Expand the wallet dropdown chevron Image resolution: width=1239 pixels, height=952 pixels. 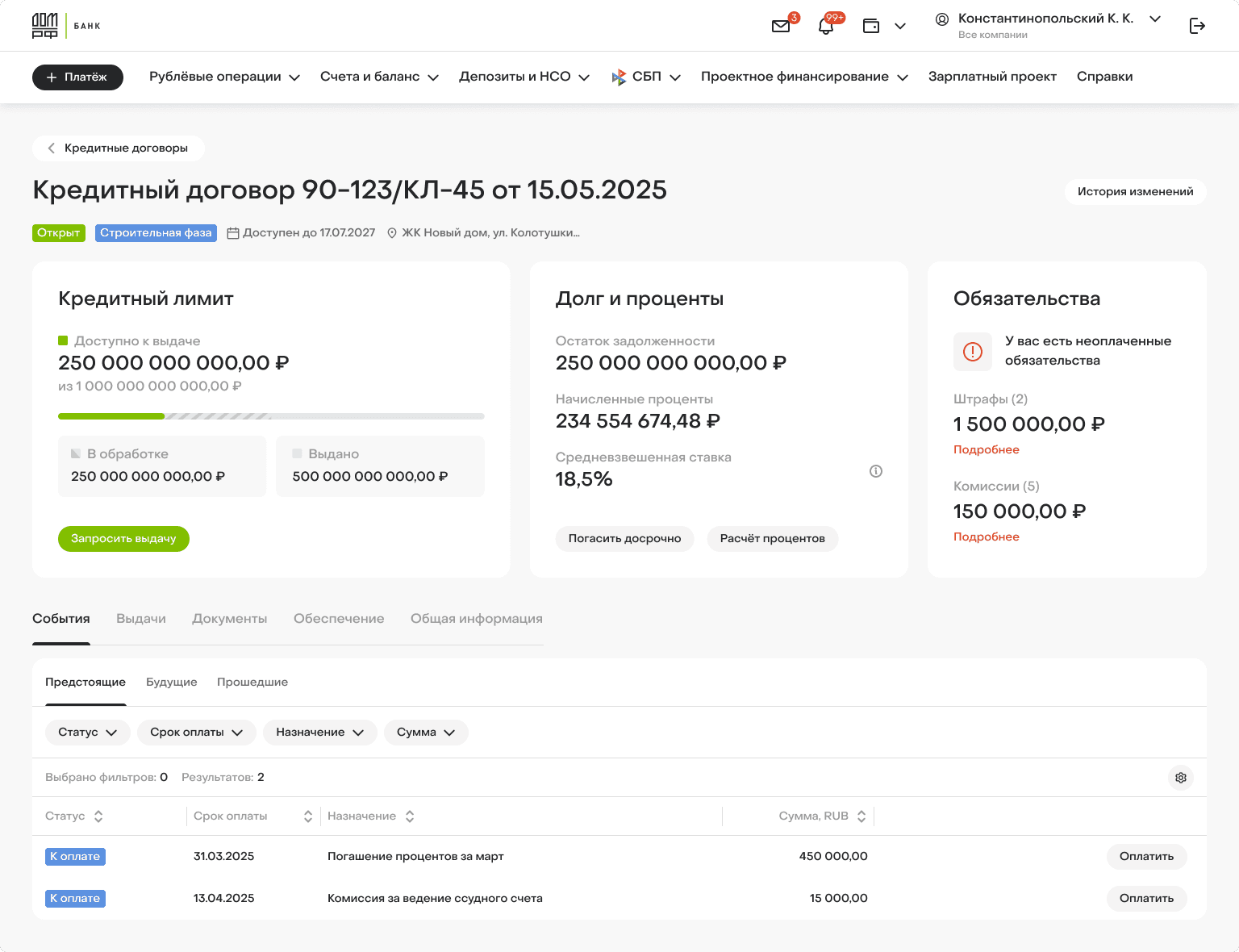point(900,26)
